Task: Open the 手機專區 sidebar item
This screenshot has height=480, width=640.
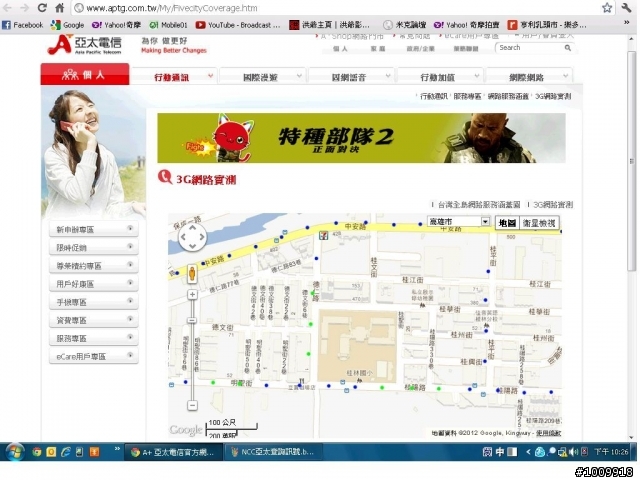Action: pos(93,302)
